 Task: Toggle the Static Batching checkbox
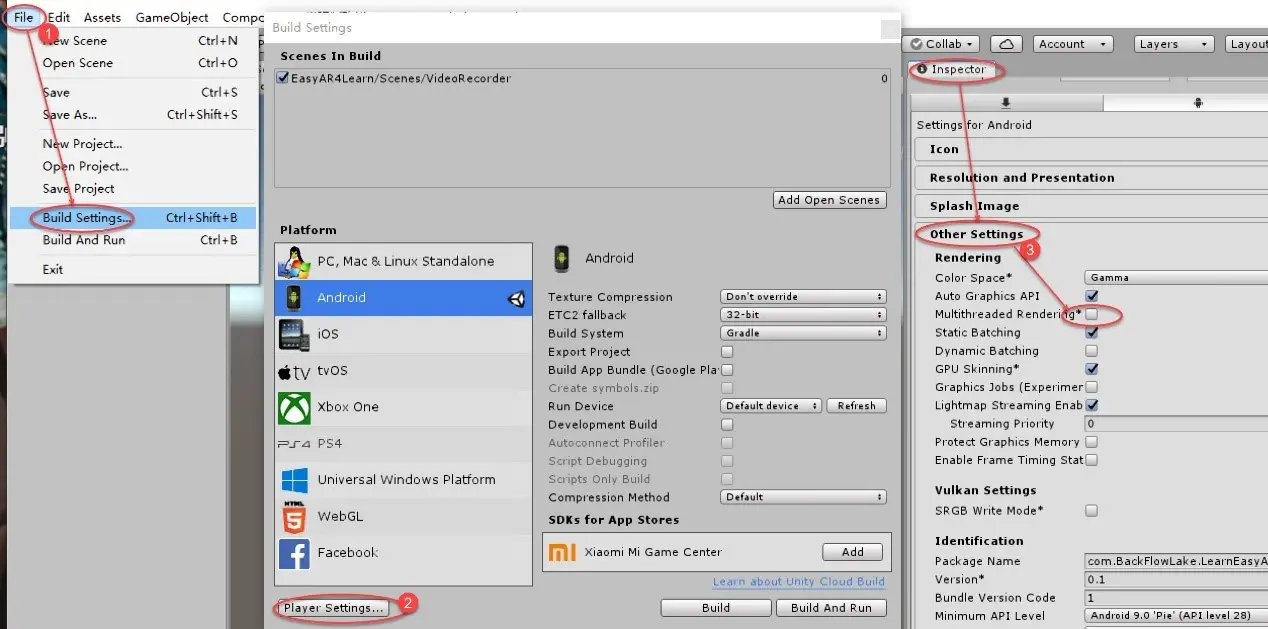(x=1091, y=333)
